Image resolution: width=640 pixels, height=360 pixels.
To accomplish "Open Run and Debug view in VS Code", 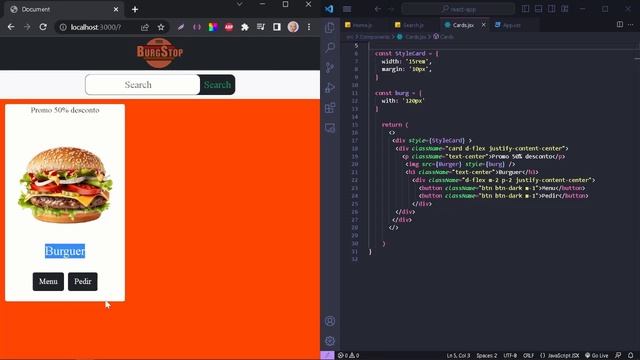I will coord(330,87).
